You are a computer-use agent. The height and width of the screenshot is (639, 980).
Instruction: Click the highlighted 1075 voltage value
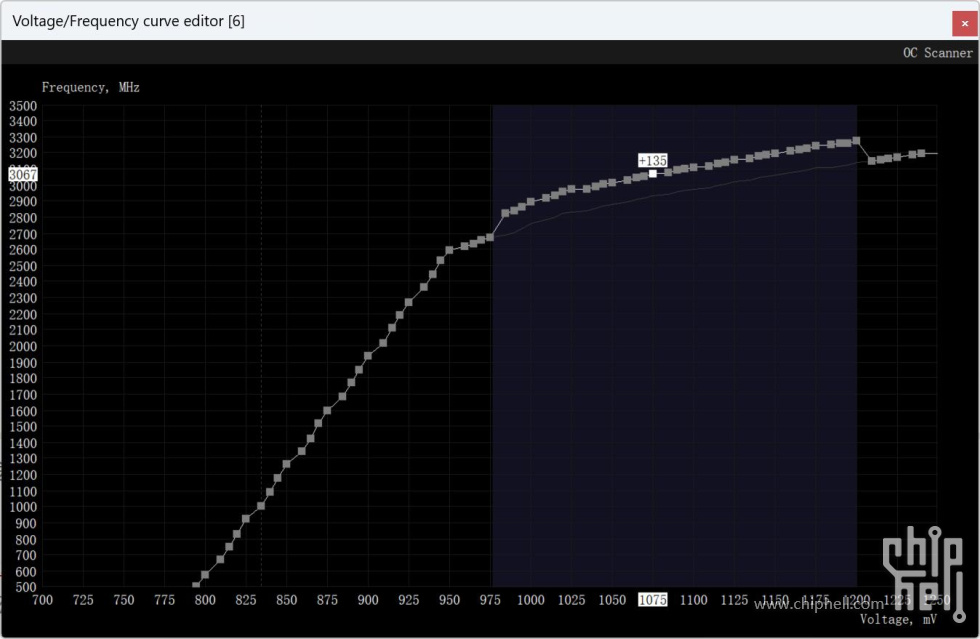(x=652, y=600)
